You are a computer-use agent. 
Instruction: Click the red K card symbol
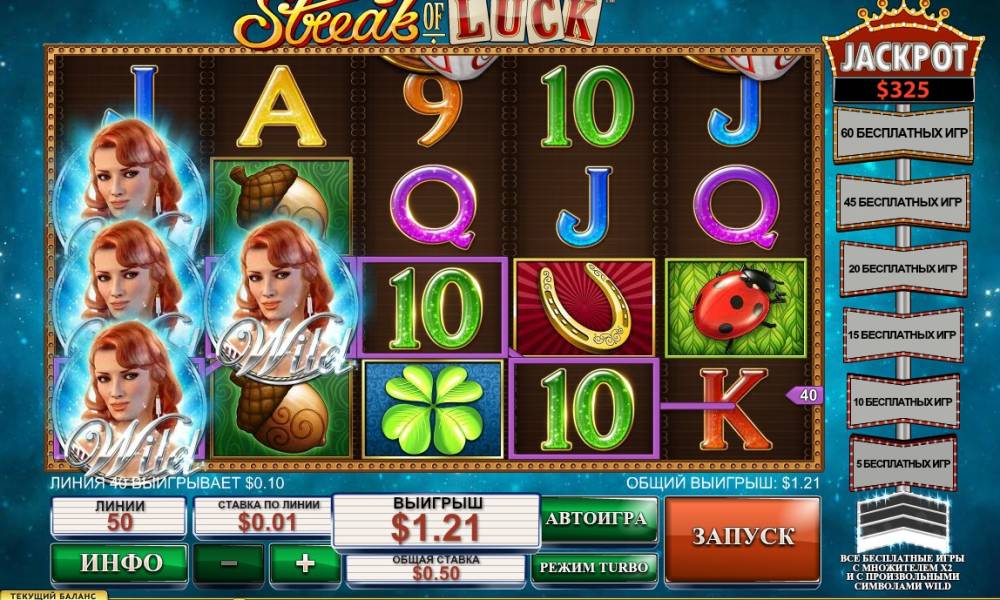click(734, 408)
